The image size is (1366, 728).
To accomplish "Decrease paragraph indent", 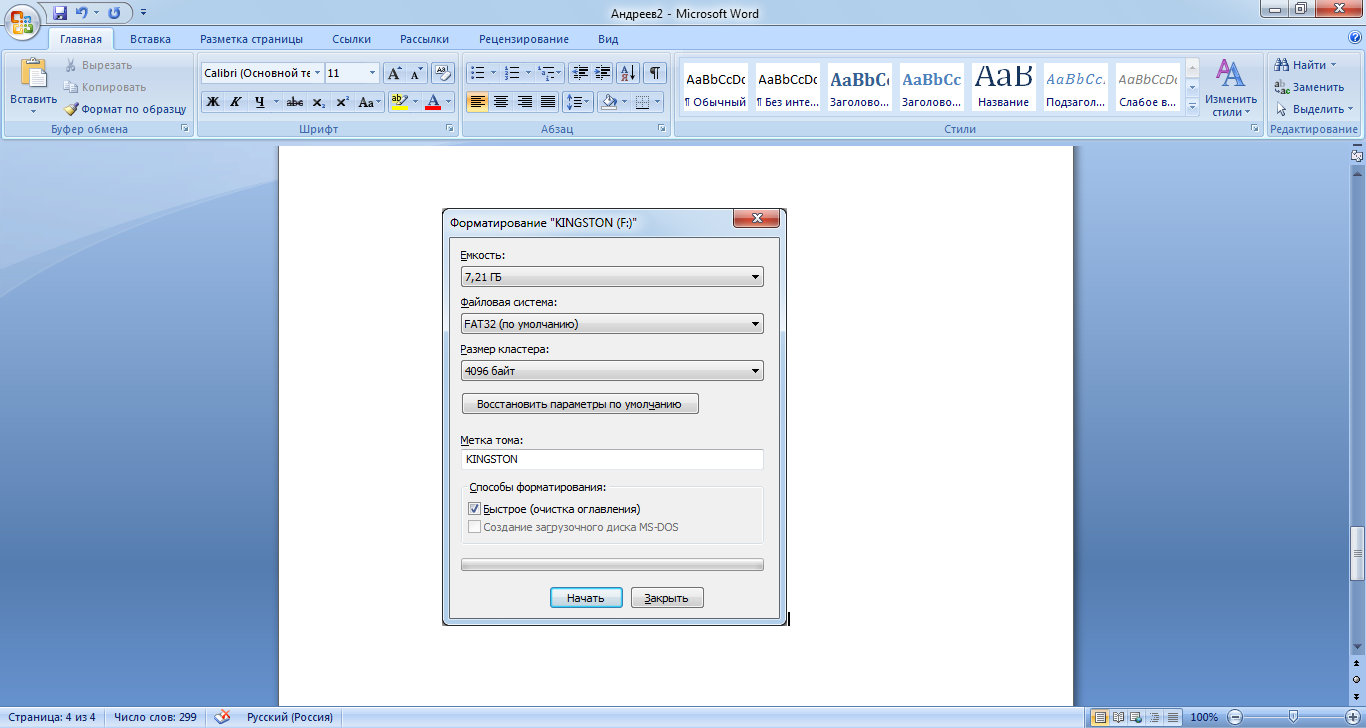I will 580,73.
